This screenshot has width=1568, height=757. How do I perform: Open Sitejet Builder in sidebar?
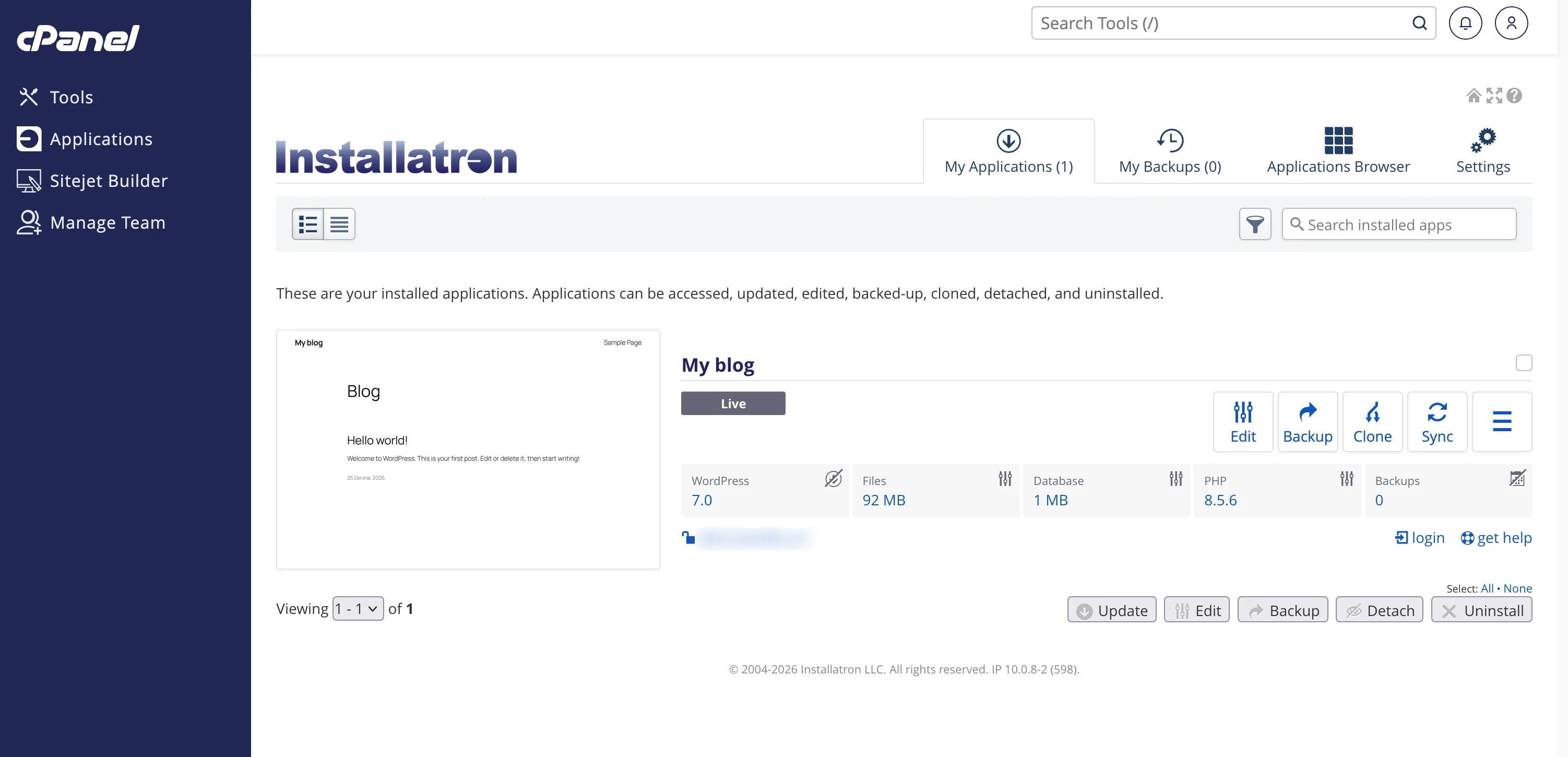tap(92, 181)
